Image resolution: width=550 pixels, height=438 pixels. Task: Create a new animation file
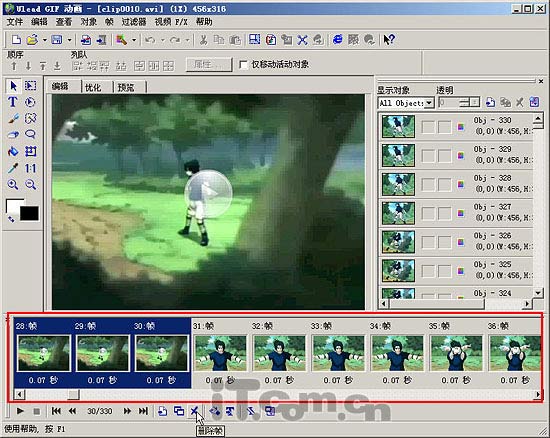[16, 40]
